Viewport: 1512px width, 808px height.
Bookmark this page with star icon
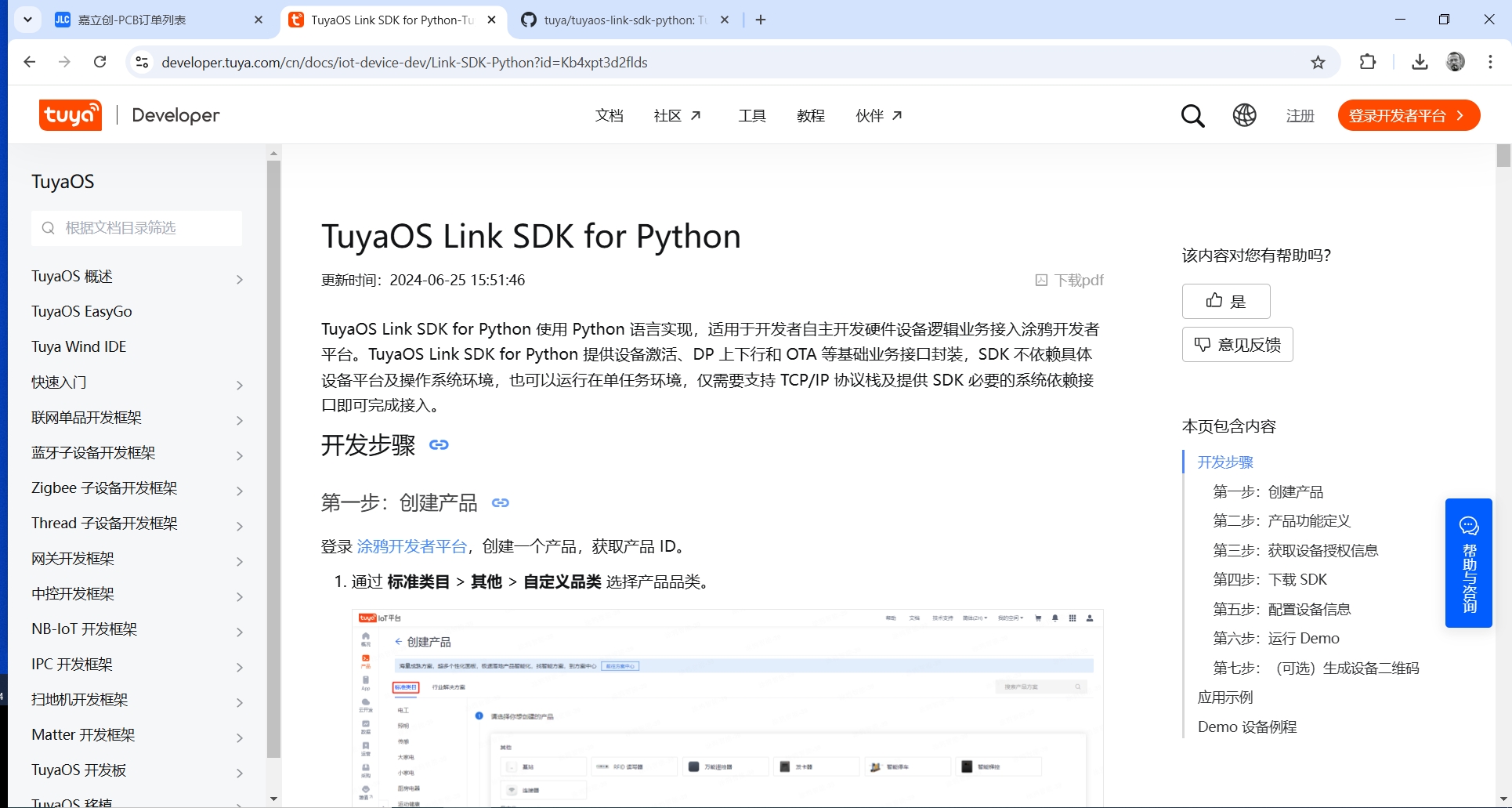(x=1318, y=62)
